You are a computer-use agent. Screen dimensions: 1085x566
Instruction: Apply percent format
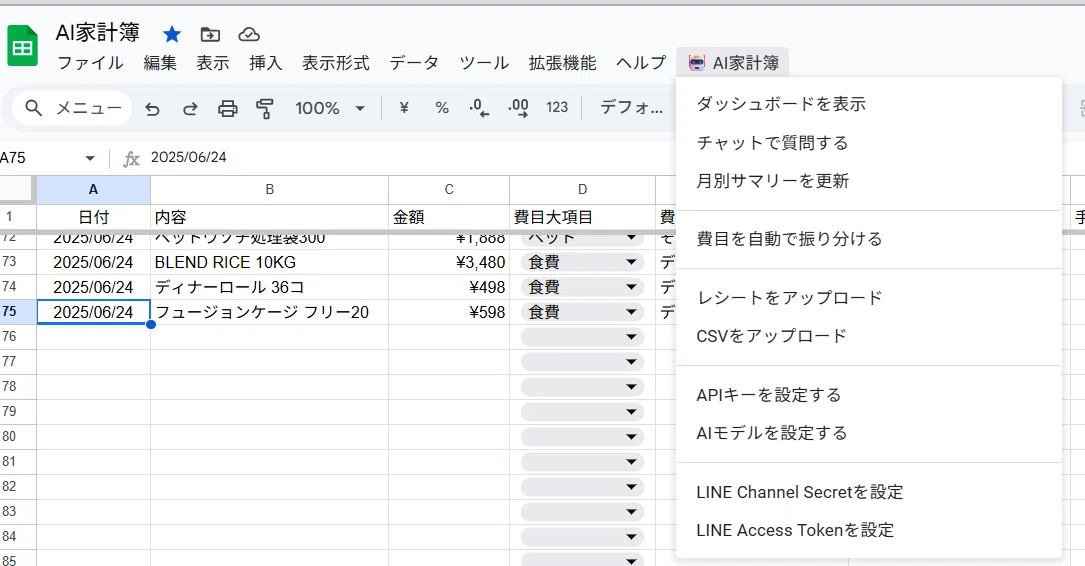[441, 108]
